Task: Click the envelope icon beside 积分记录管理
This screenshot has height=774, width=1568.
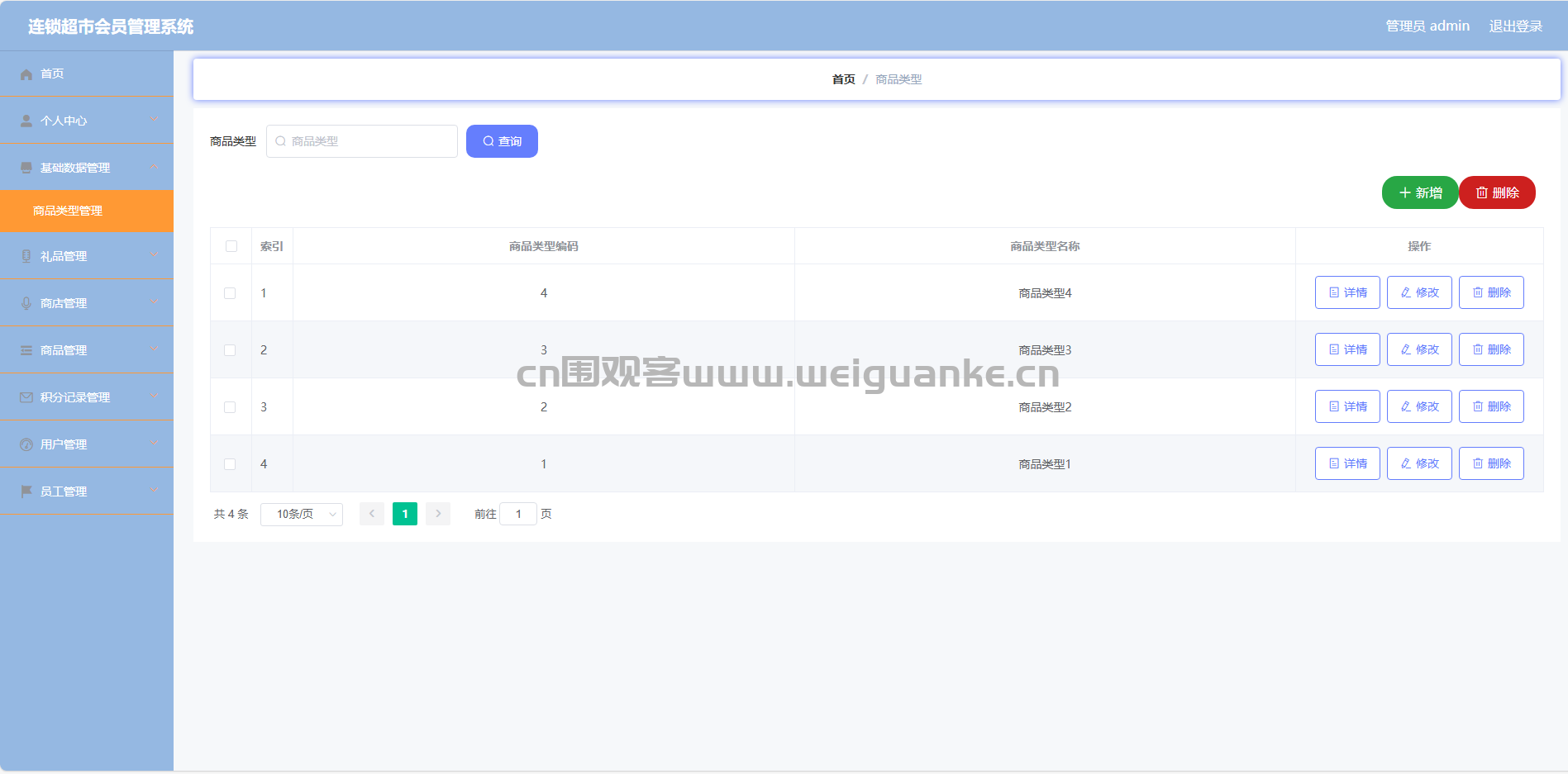Action: coord(26,398)
